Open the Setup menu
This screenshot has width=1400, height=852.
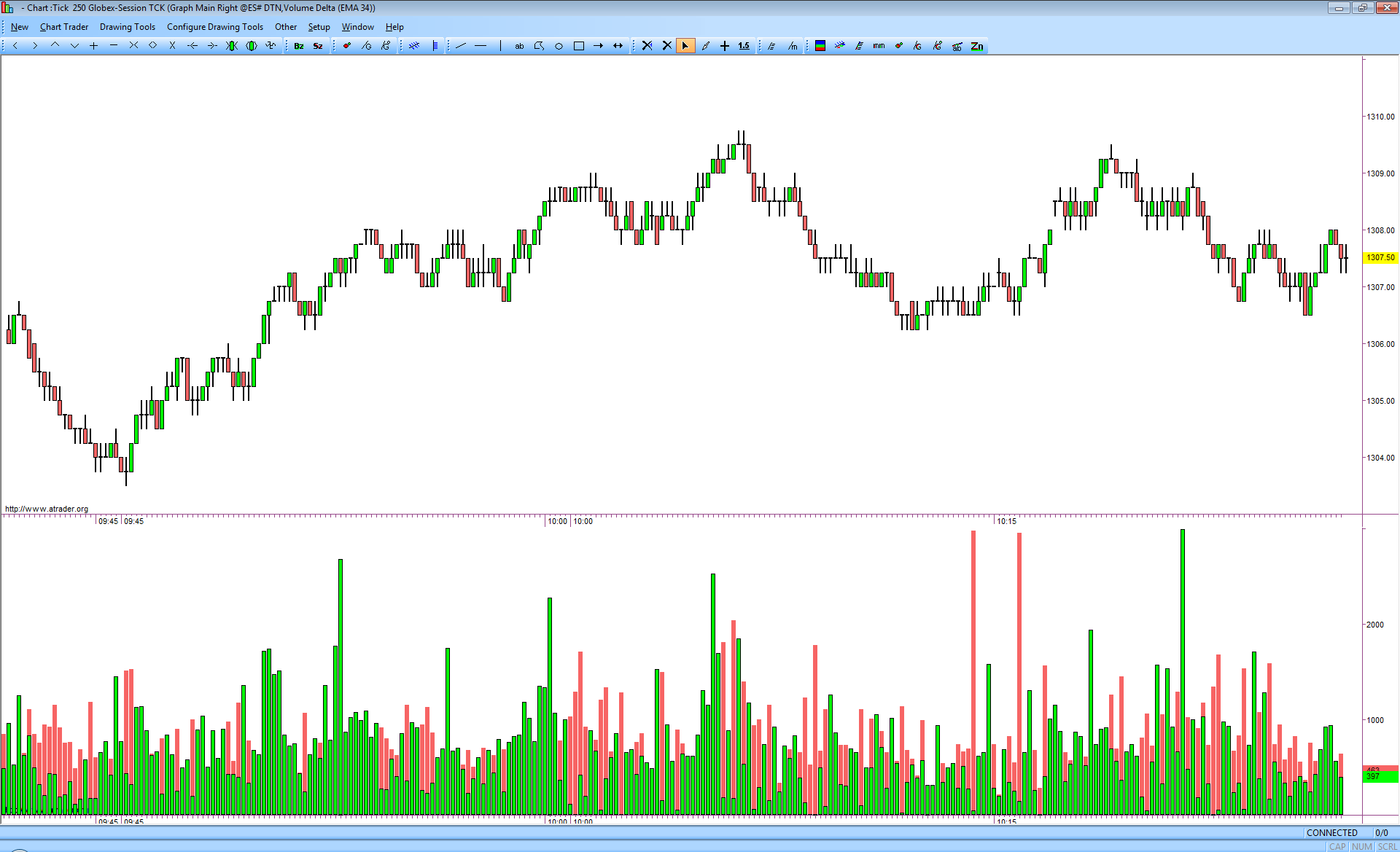point(319,27)
